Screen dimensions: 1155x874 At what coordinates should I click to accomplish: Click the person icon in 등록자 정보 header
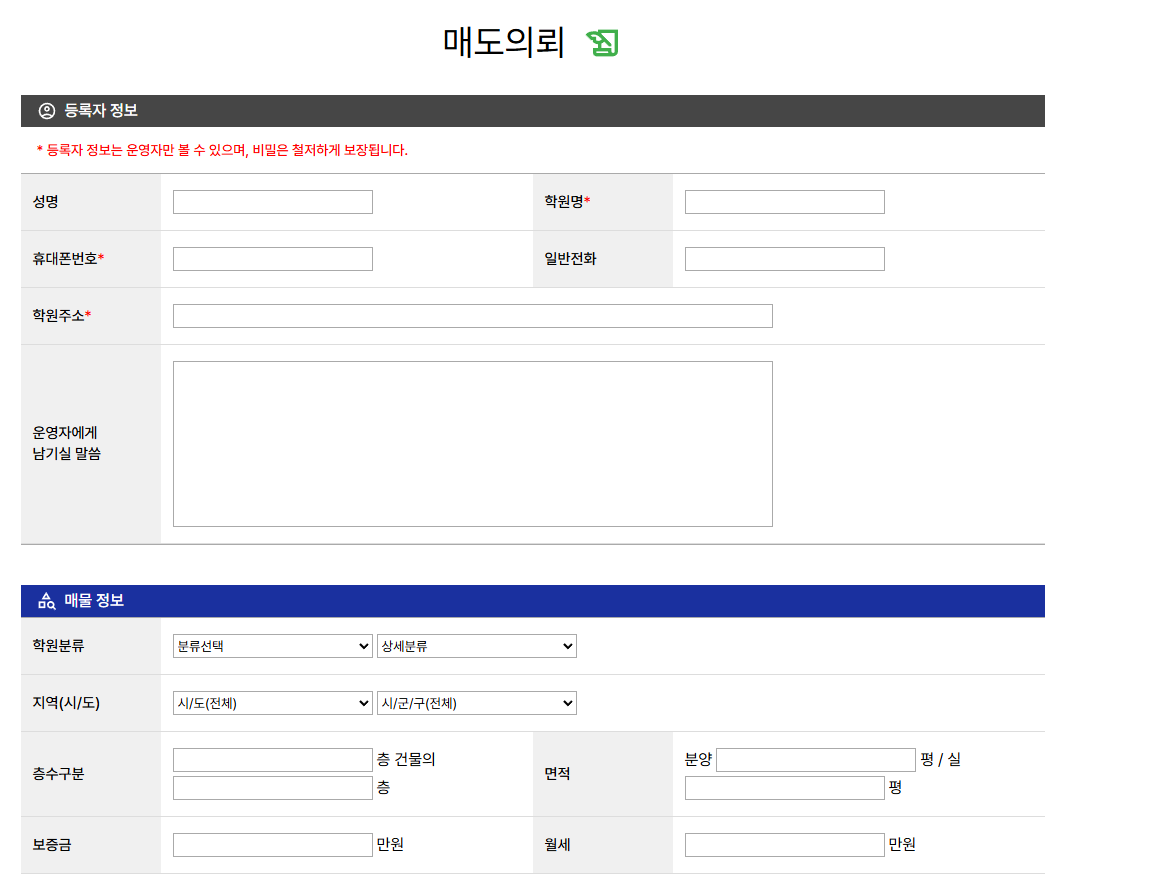coord(47,111)
